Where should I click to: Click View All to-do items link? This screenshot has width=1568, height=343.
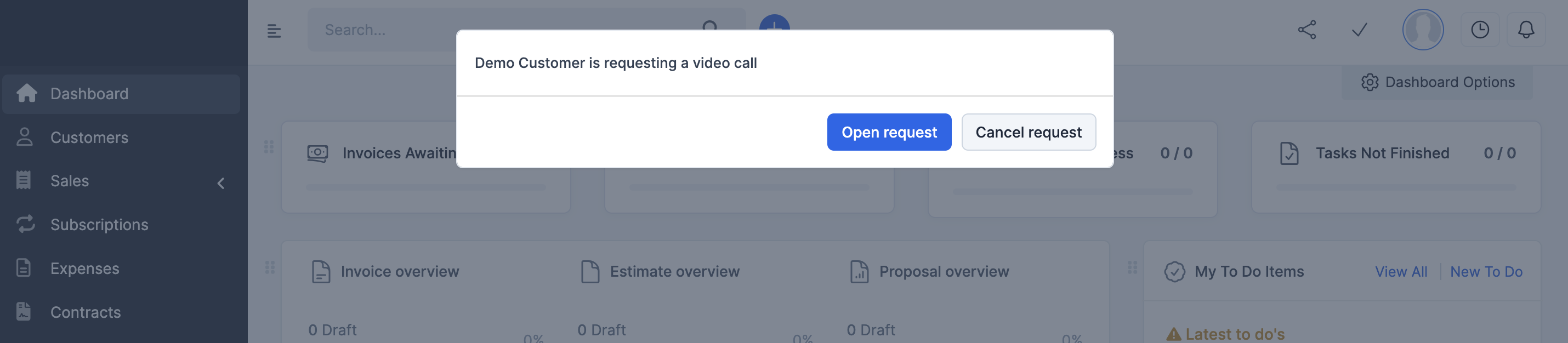pyautogui.click(x=1401, y=272)
